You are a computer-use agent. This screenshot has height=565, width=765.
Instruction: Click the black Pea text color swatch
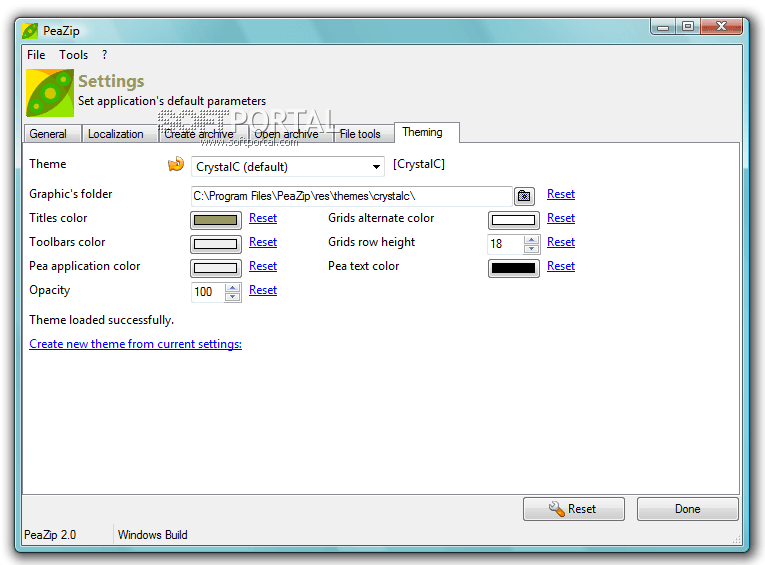pyautogui.click(x=514, y=268)
